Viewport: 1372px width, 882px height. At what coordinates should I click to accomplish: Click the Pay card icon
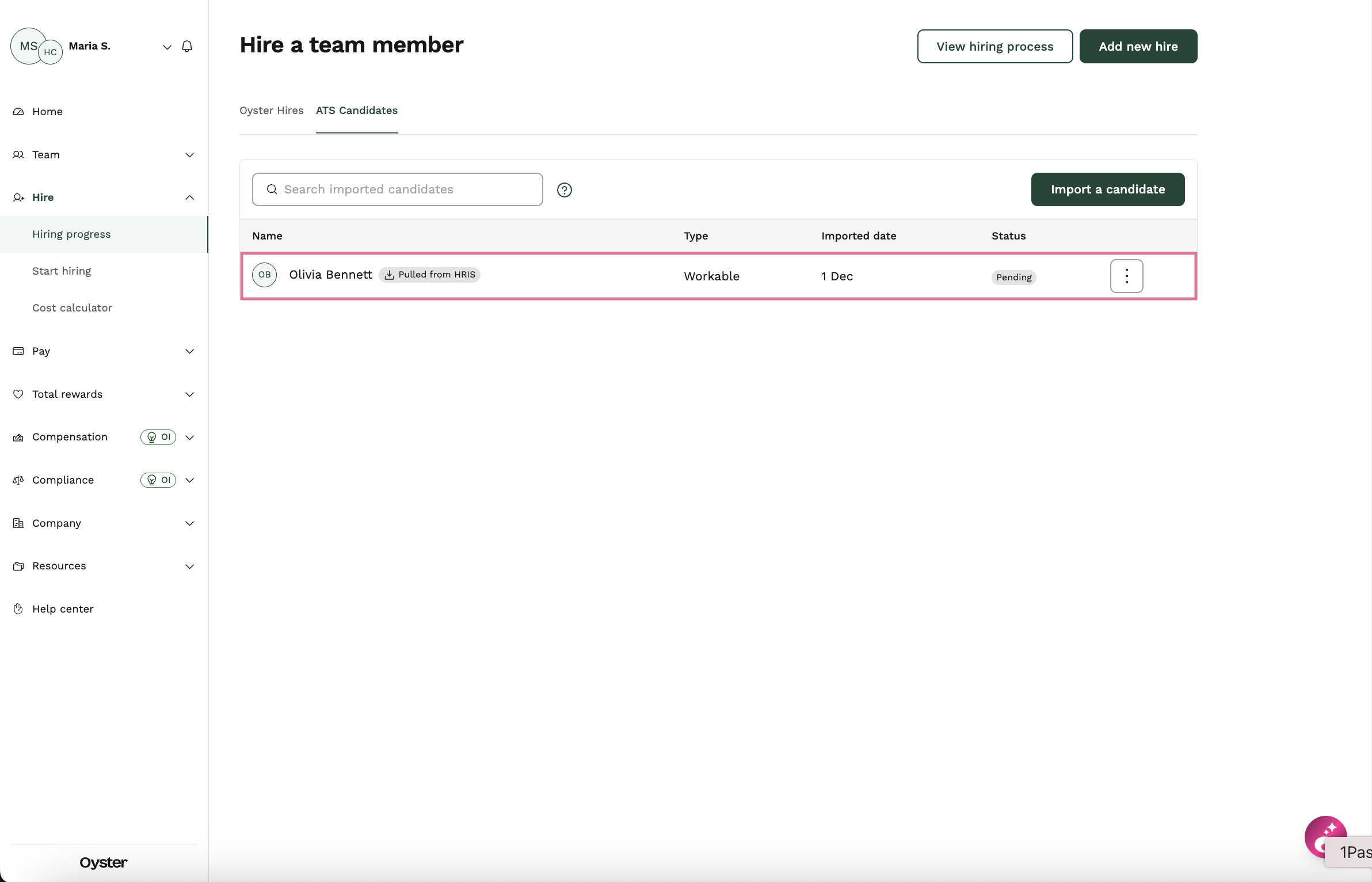(18, 351)
